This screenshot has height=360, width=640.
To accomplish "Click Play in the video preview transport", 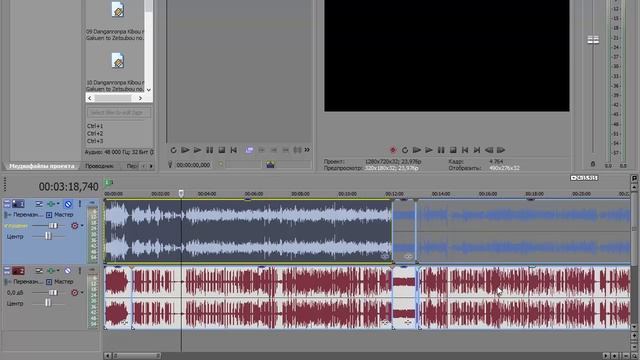I will (429, 150).
